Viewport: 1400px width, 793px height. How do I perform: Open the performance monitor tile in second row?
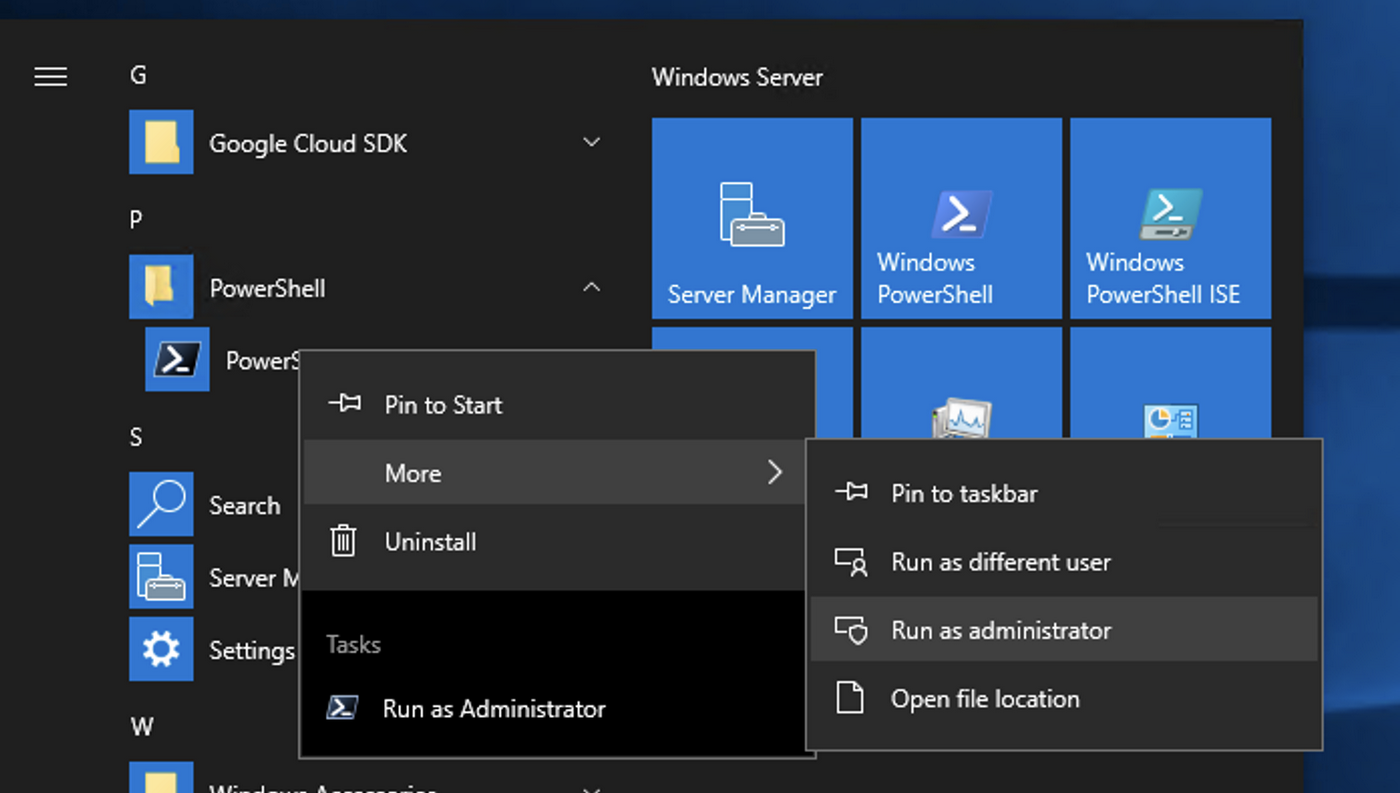961,384
